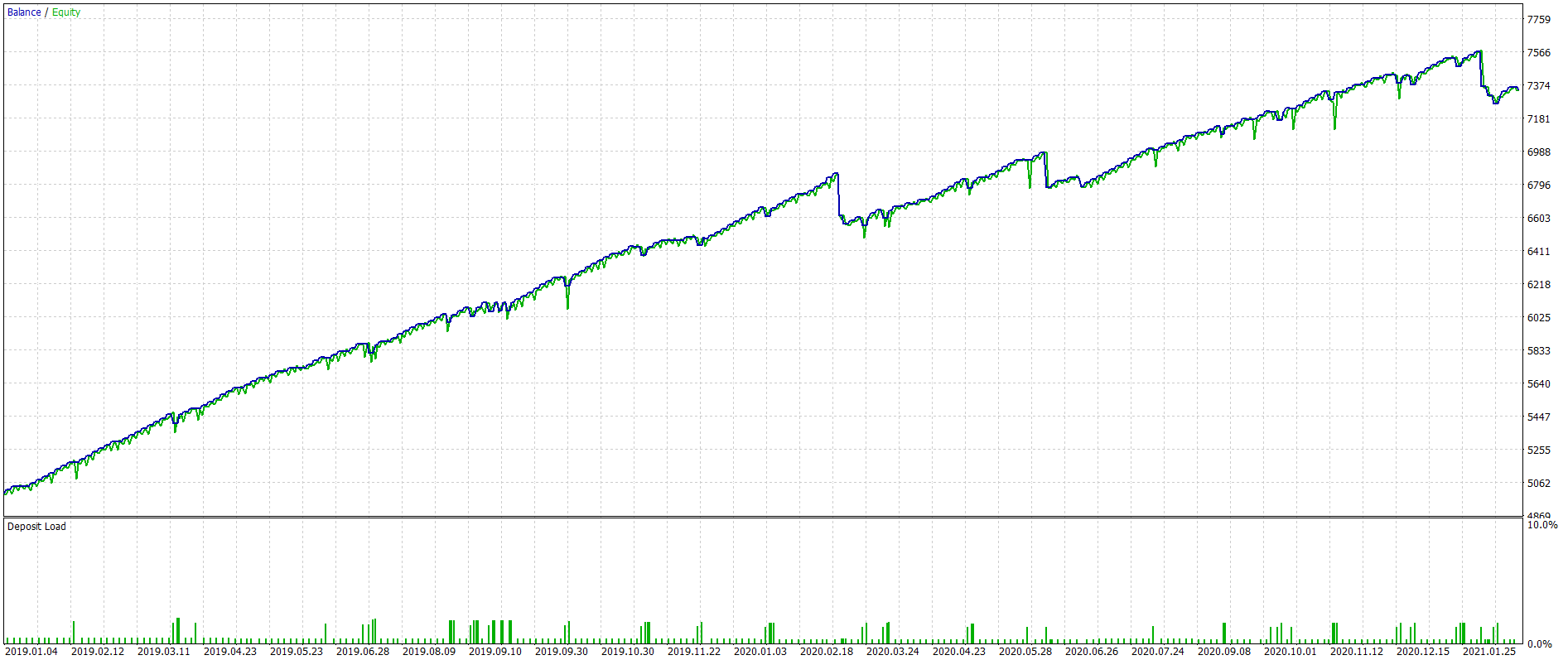Click the 2019.02.12 date label
The height and width of the screenshot is (660, 1568).
(x=98, y=652)
